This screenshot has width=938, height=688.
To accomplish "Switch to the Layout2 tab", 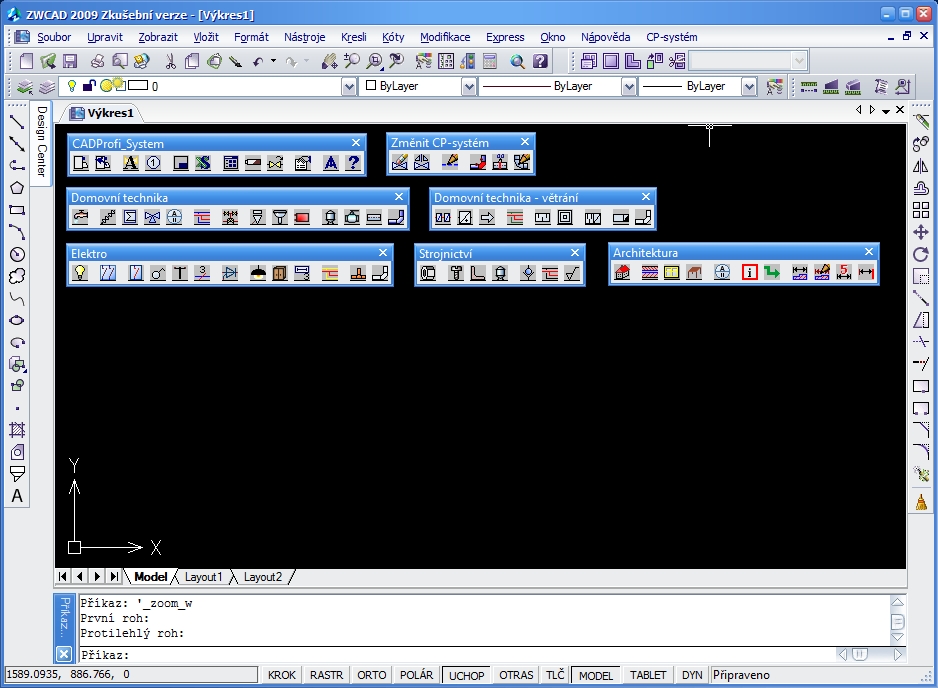I will pos(263,577).
